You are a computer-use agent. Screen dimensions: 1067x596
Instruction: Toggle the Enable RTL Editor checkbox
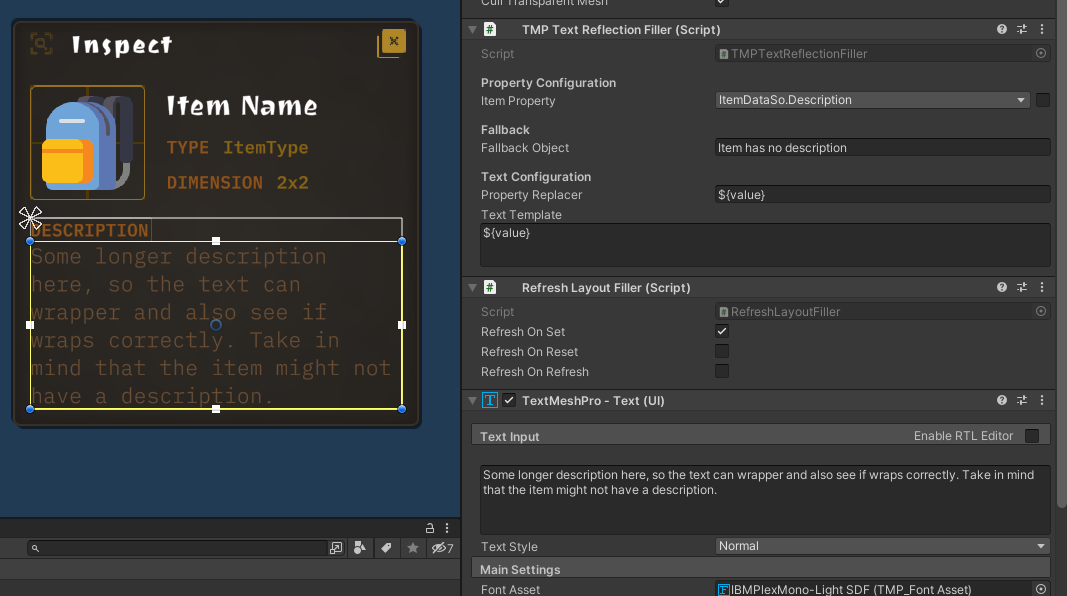pos(1032,435)
